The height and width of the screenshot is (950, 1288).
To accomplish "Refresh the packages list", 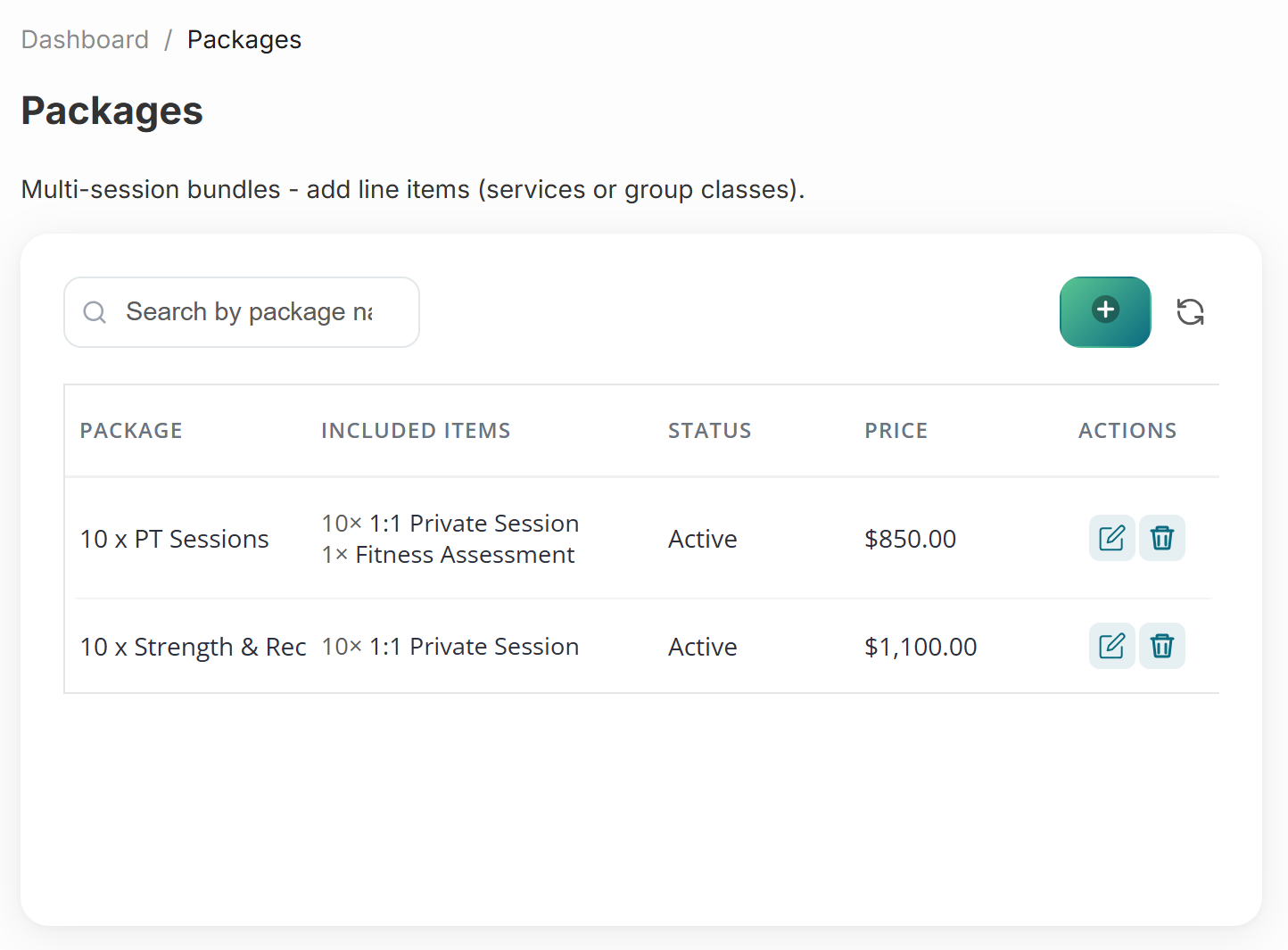I will (1191, 311).
